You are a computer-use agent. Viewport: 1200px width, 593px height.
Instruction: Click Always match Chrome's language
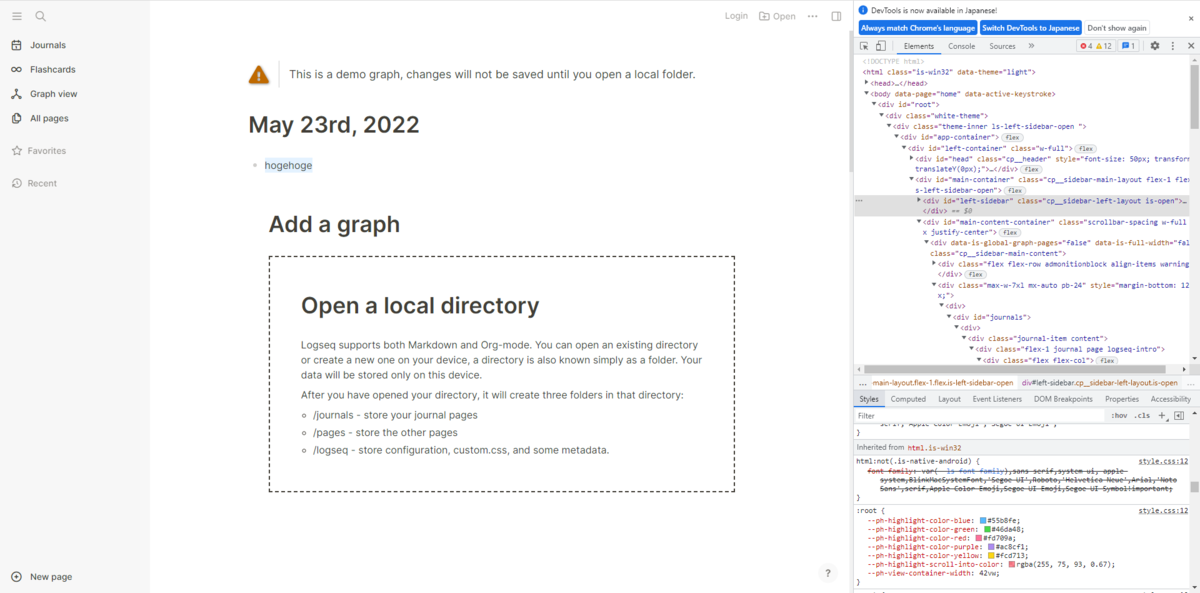coord(917,28)
